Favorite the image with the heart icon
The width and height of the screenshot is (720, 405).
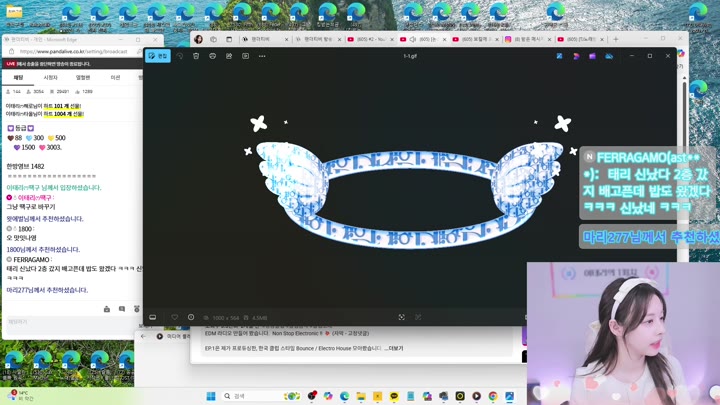pos(174,317)
